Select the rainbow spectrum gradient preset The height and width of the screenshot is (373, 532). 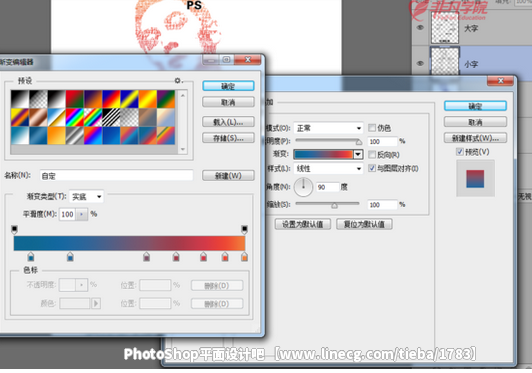pyautogui.click(x=75, y=117)
